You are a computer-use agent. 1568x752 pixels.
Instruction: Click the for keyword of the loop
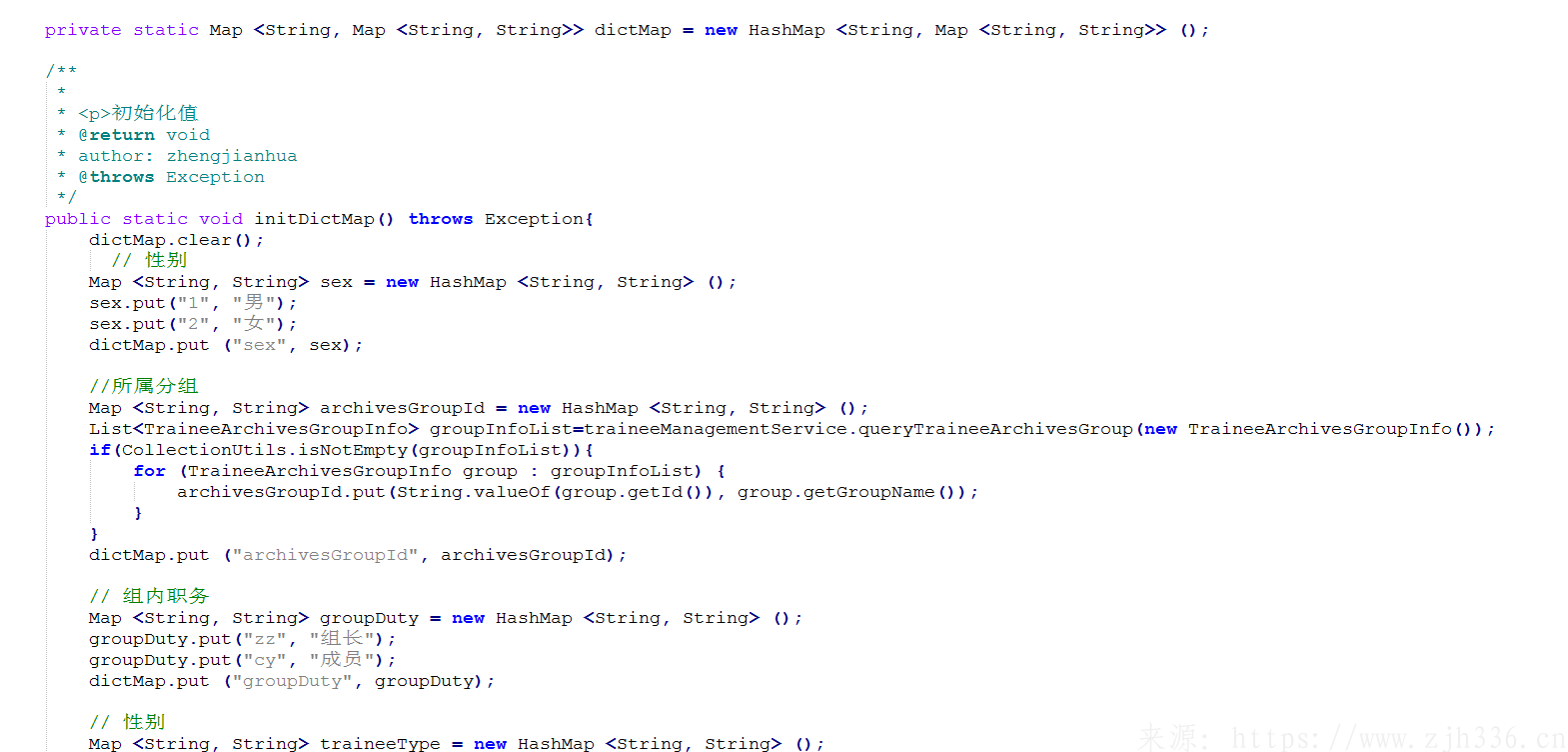(x=150, y=471)
